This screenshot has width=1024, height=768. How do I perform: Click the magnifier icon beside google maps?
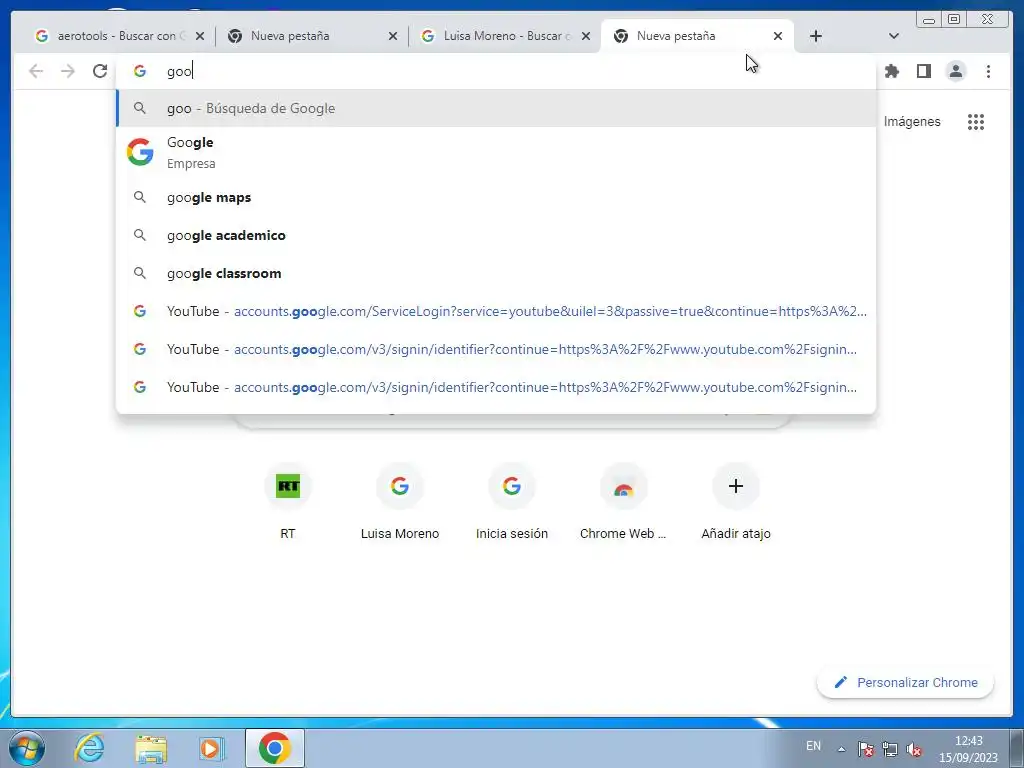(x=140, y=197)
